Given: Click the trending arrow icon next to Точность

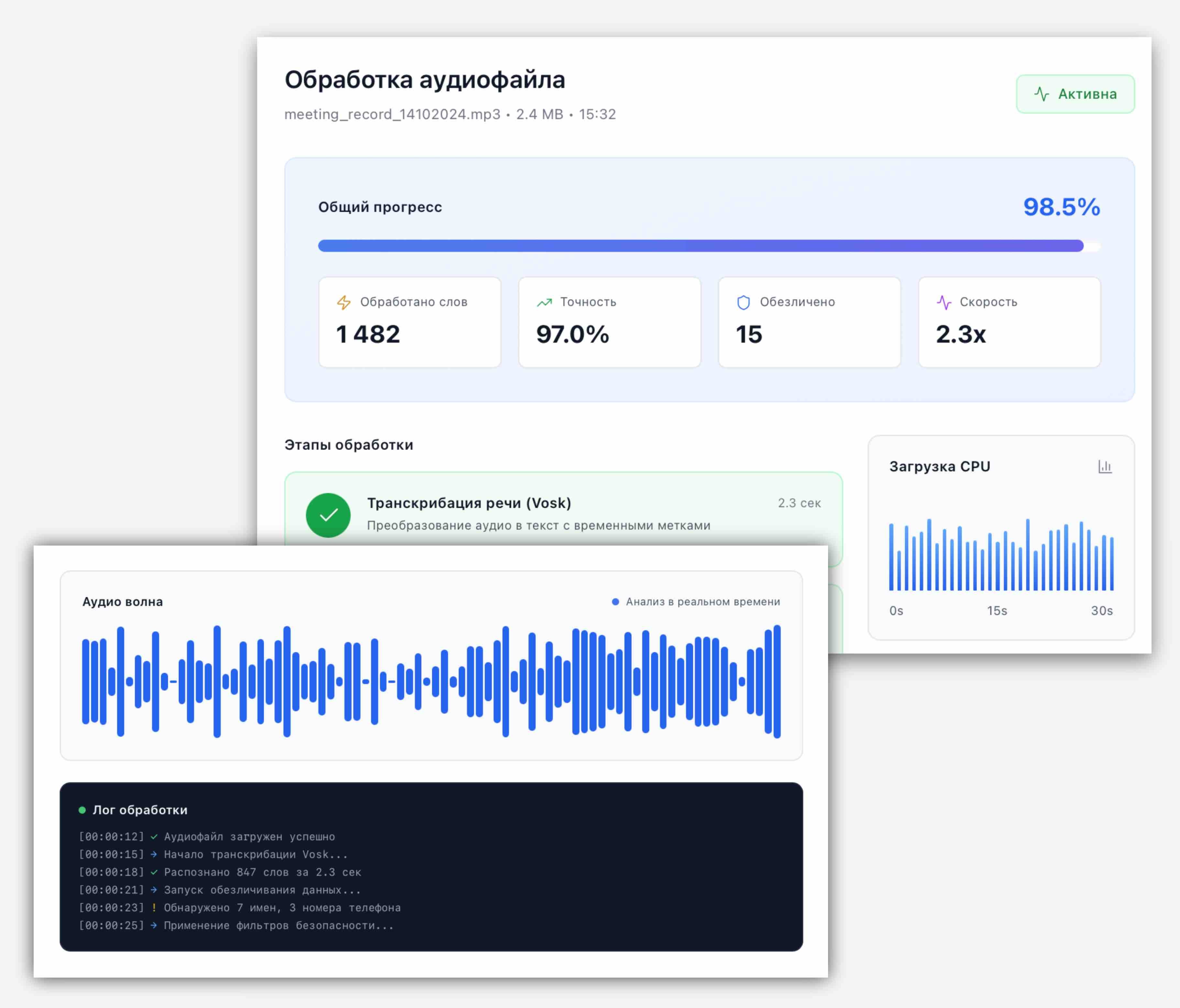Looking at the screenshot, I should (544, 302).
